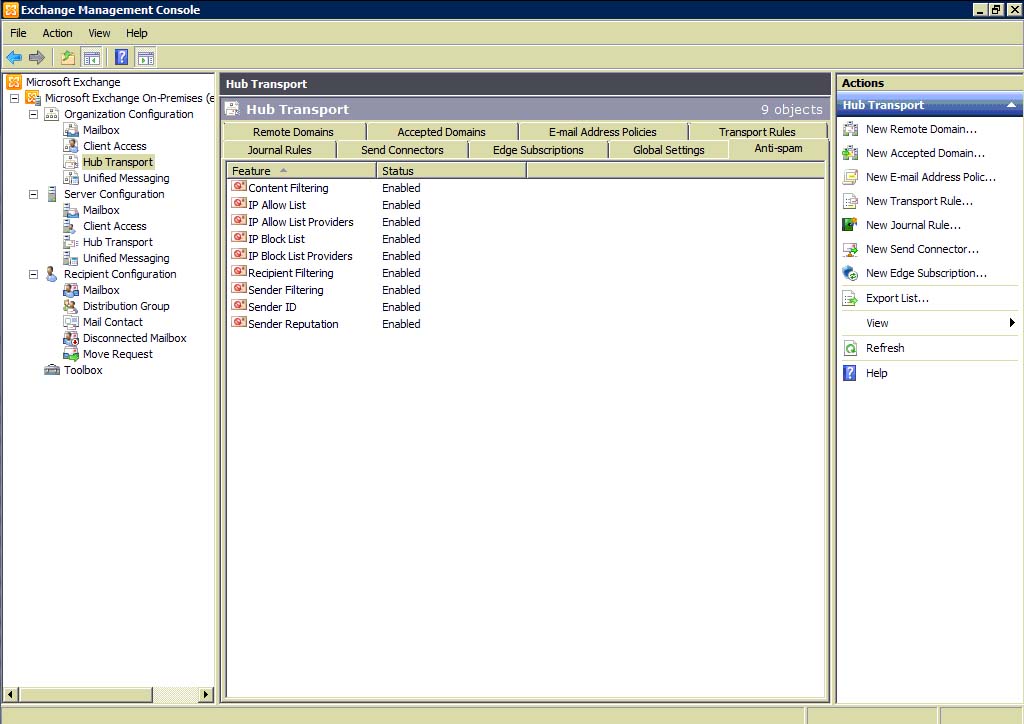Click the New Transport Rule… action link
Image resolution: width=1024 pixels, height=724 pixels.
920,201
